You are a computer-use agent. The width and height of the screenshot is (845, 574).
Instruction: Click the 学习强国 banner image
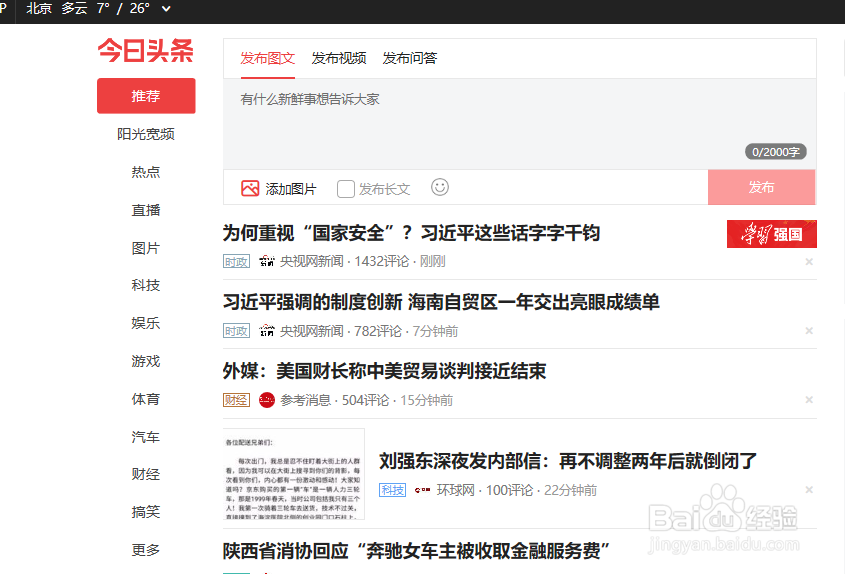(x=772, y=234)
